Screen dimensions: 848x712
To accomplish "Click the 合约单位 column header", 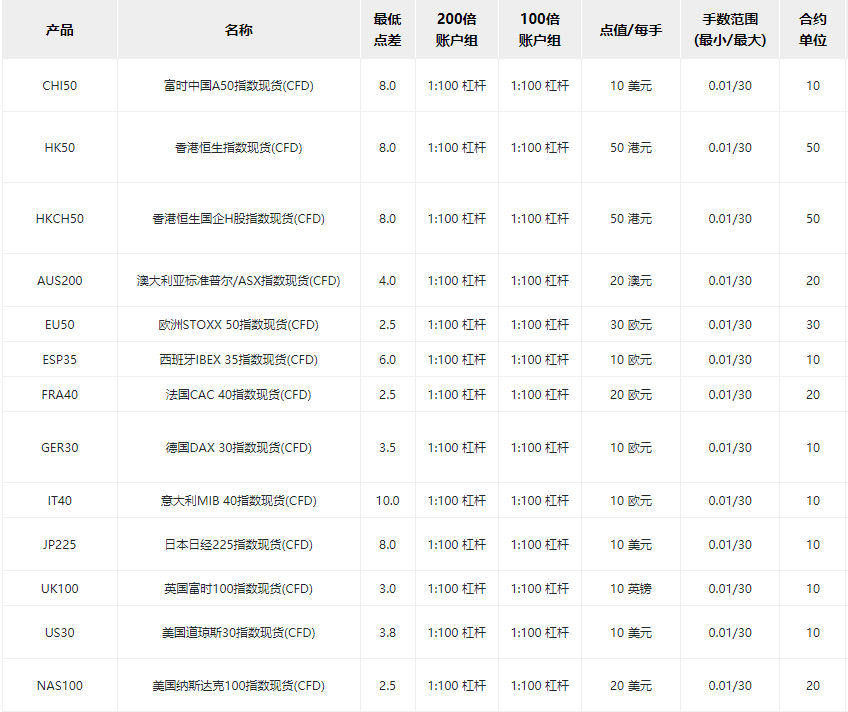I will [812, 30].
